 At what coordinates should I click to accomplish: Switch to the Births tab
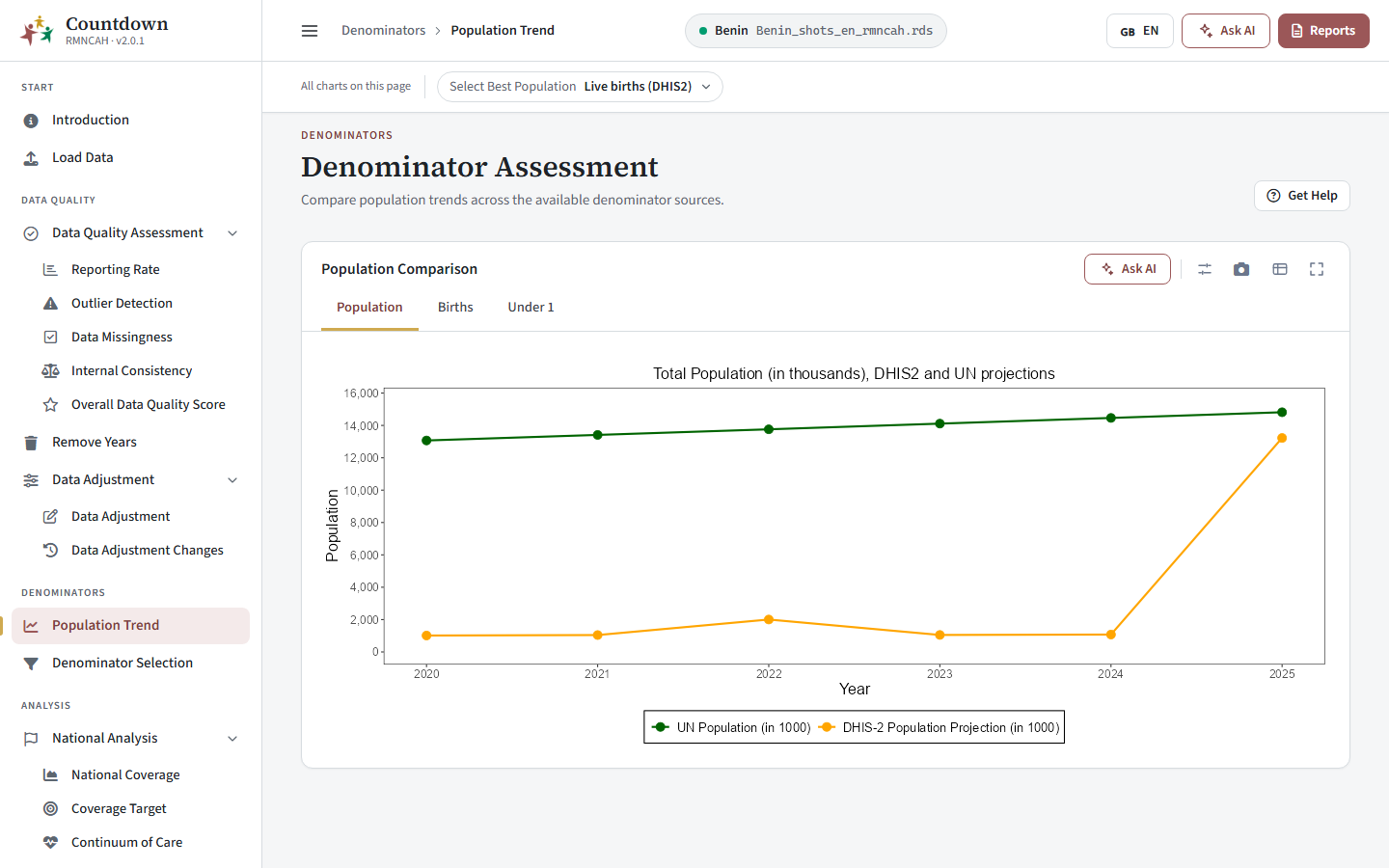pos(455,308)
